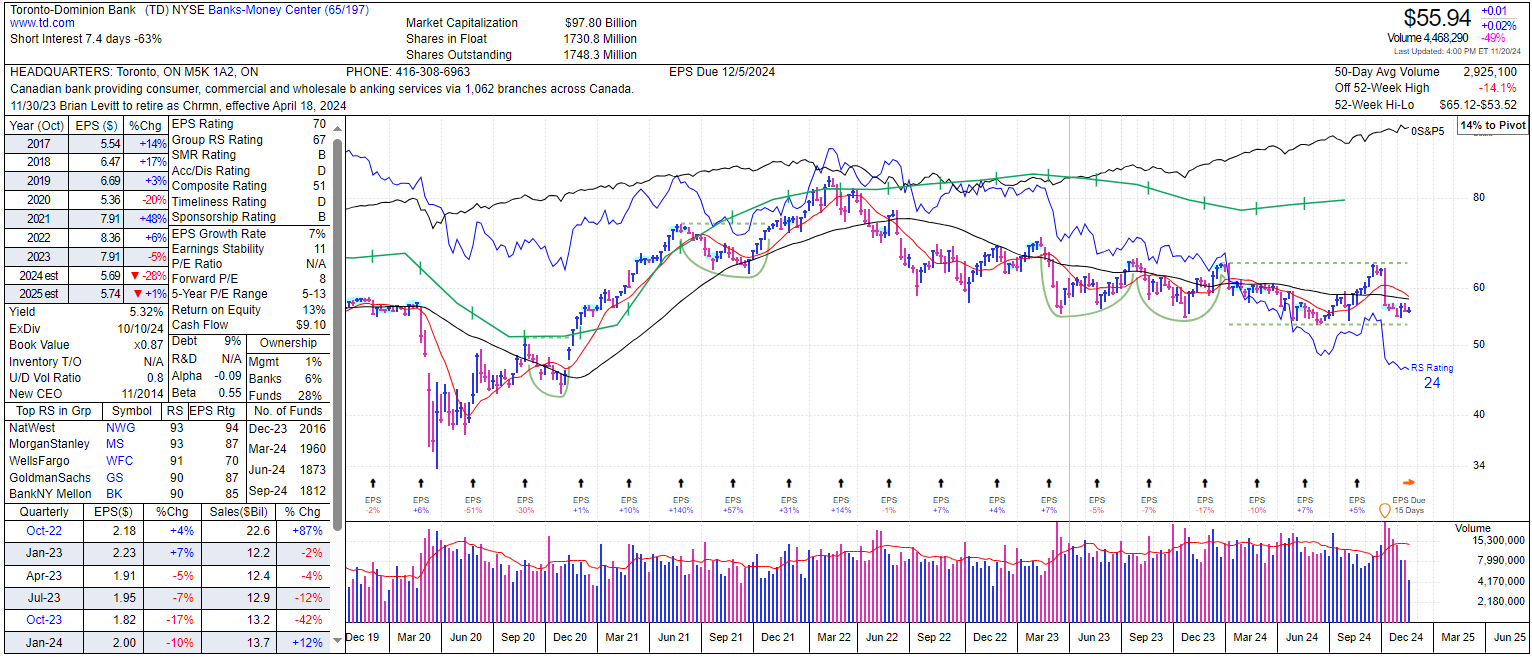Click the Composite Rating value 51
The height and width of the screenshot is (657, 1532).
pos(320,186)
